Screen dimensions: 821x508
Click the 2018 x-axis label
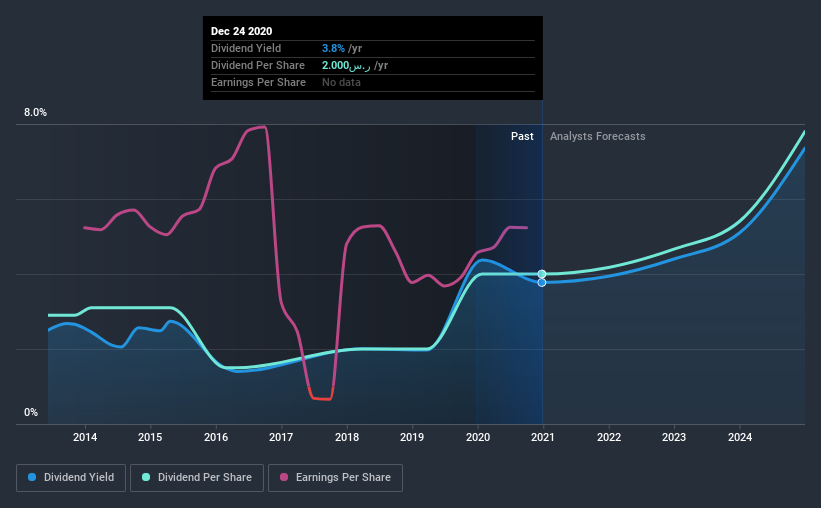point(347,437)
